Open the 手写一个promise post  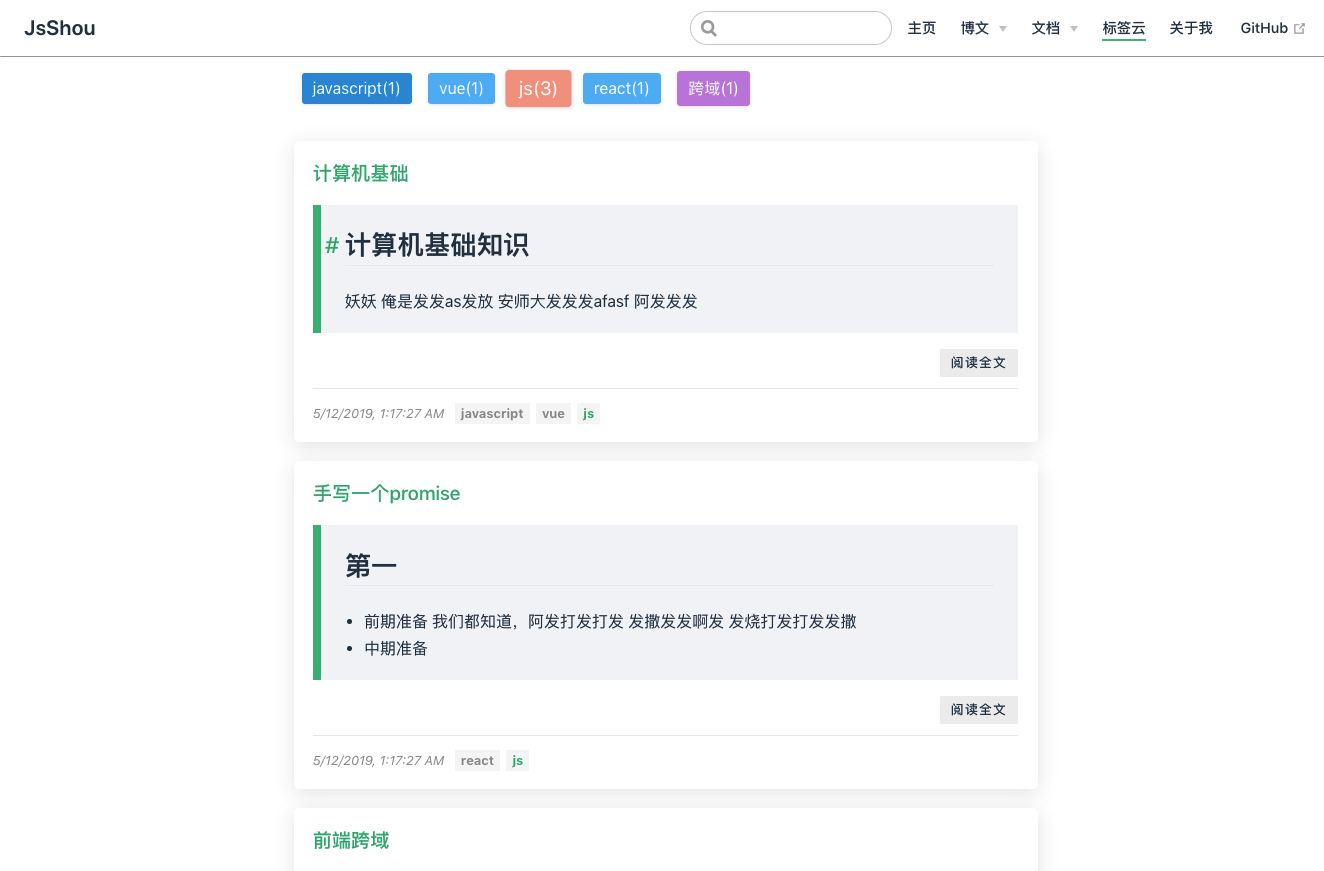coord(386,493)
